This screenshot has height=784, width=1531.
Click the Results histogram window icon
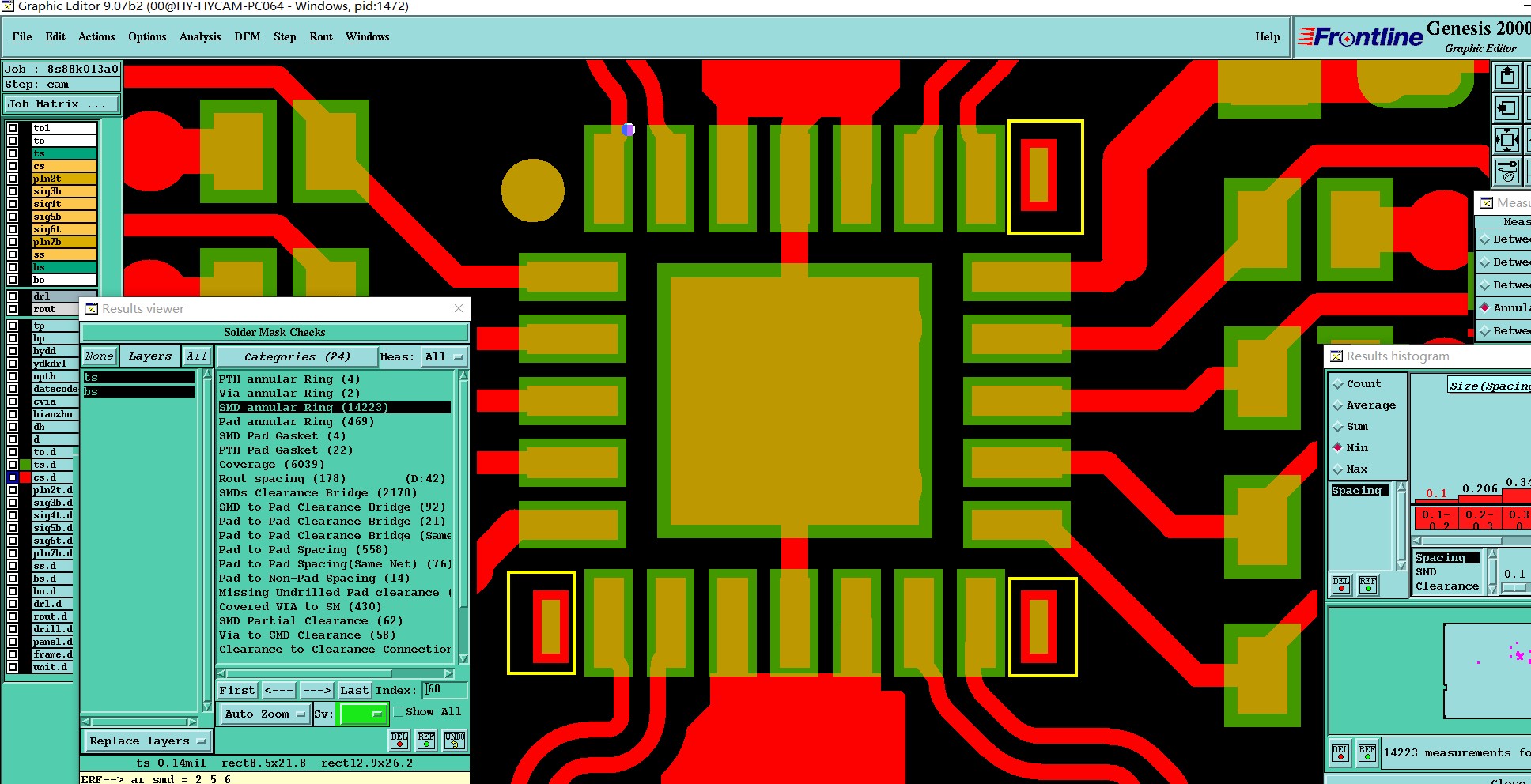click(1336, 356)
